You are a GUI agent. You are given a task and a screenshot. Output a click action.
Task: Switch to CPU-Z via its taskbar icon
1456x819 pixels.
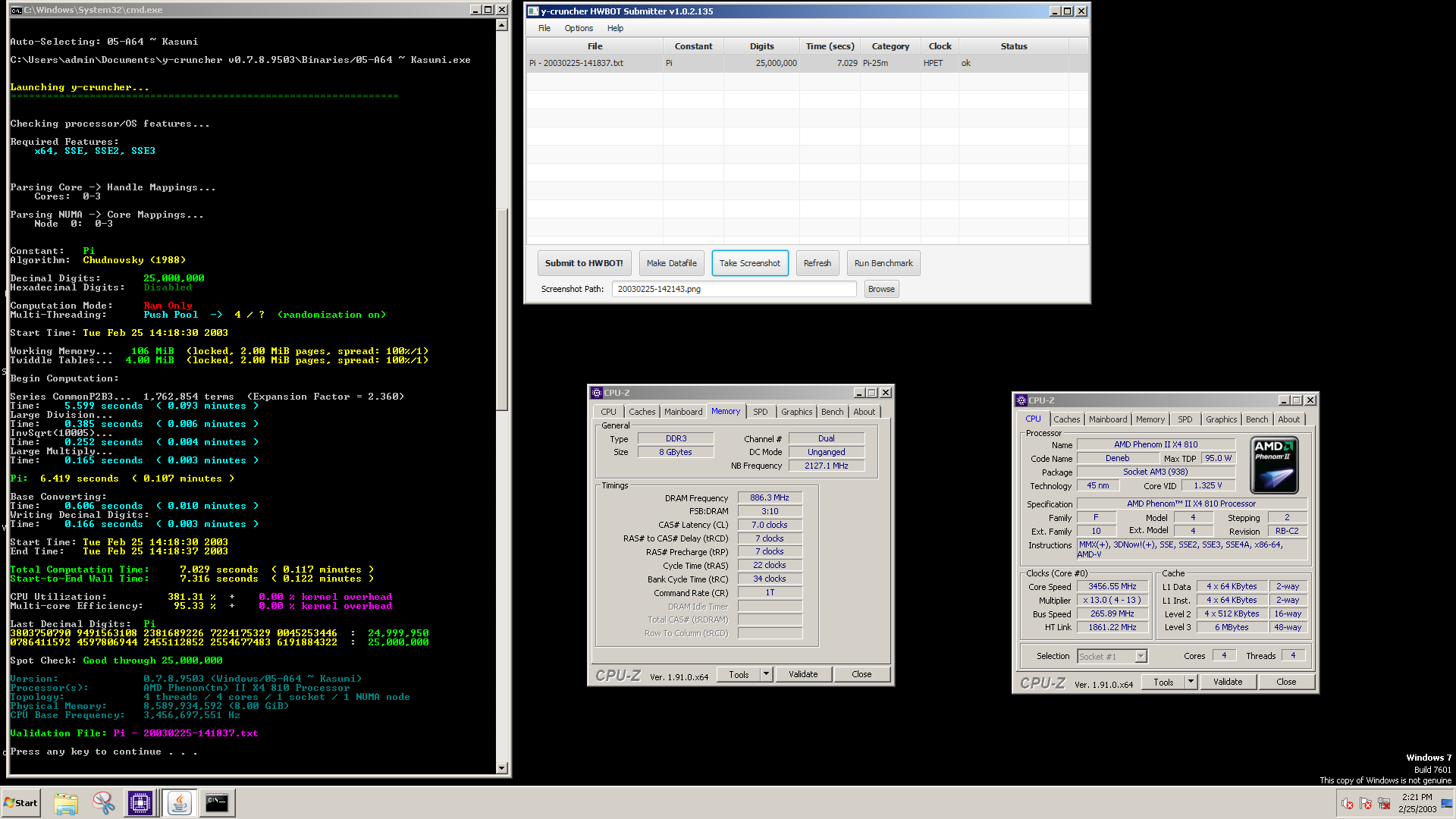tap(141, 803)
